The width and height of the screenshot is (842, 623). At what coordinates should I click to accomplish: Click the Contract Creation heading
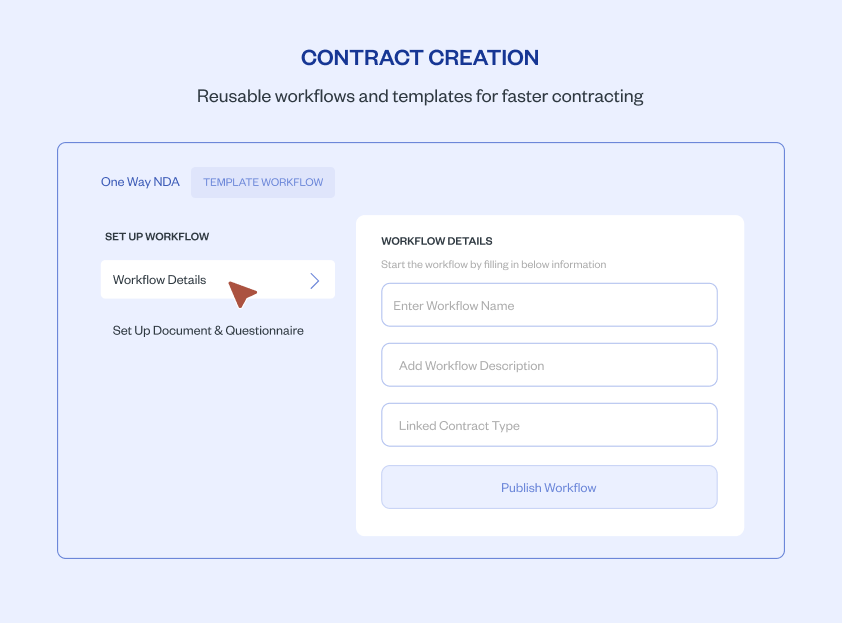pyautogui.click(x=420, y=57)
